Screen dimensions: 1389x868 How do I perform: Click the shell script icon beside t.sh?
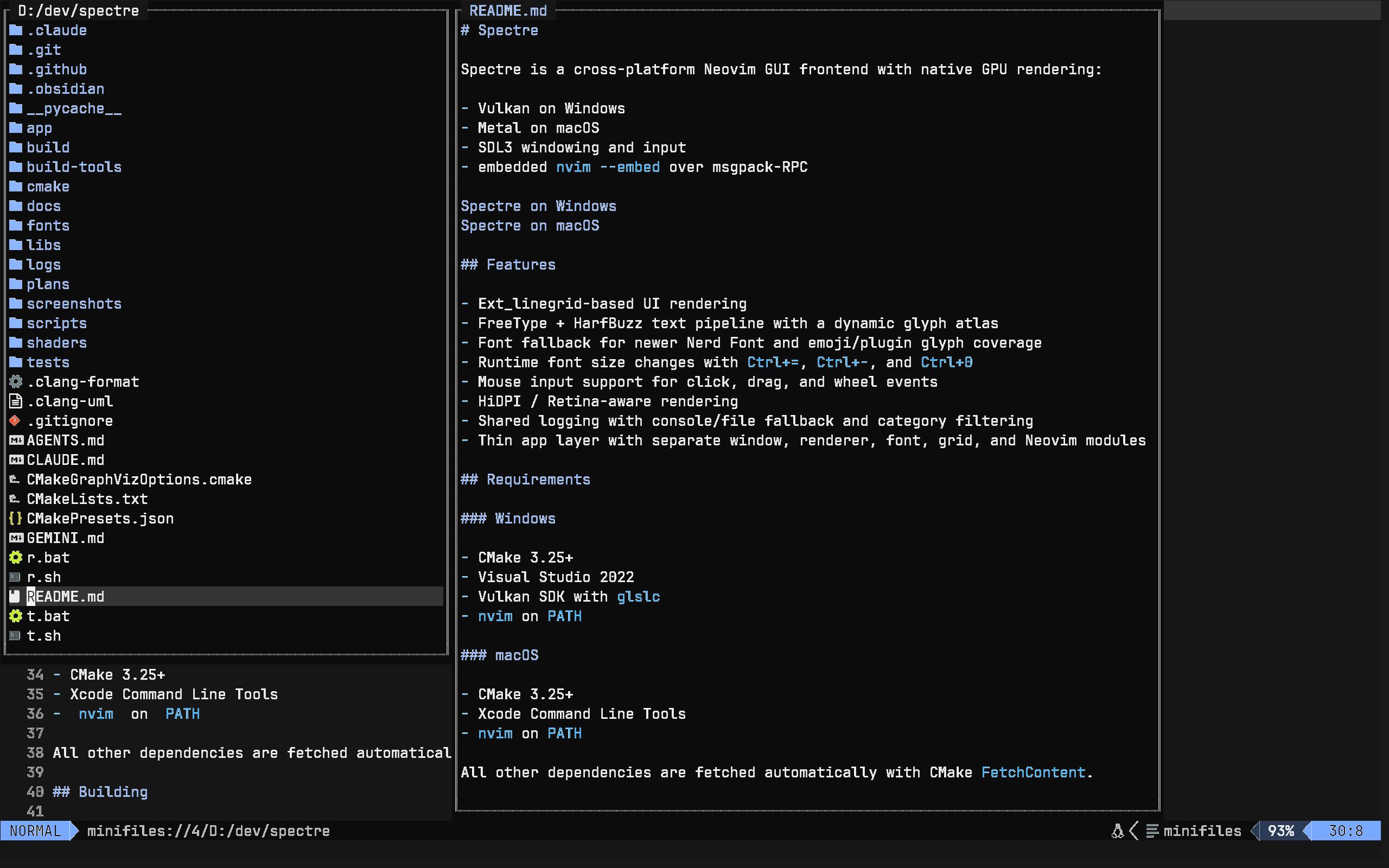(14, 635)
